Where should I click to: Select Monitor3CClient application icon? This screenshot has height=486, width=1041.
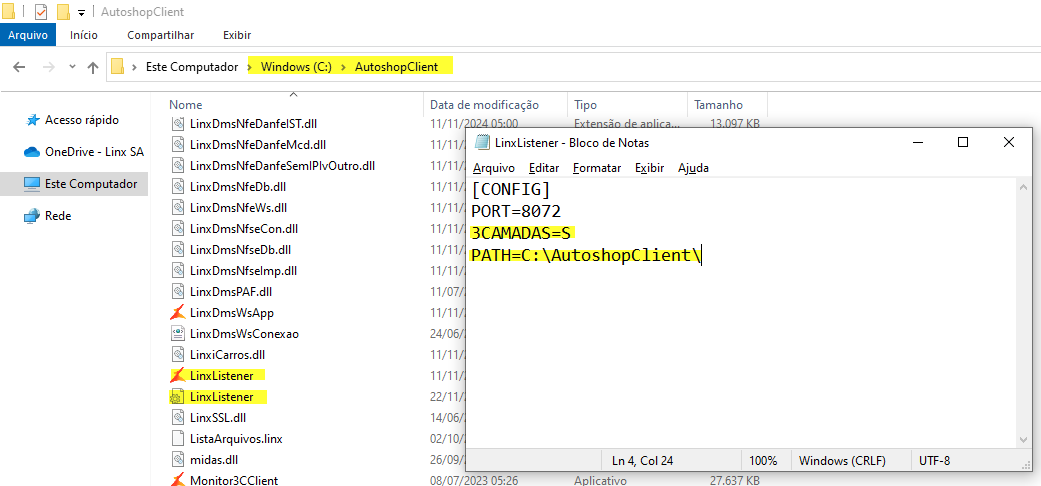click(x=177, y=480)
